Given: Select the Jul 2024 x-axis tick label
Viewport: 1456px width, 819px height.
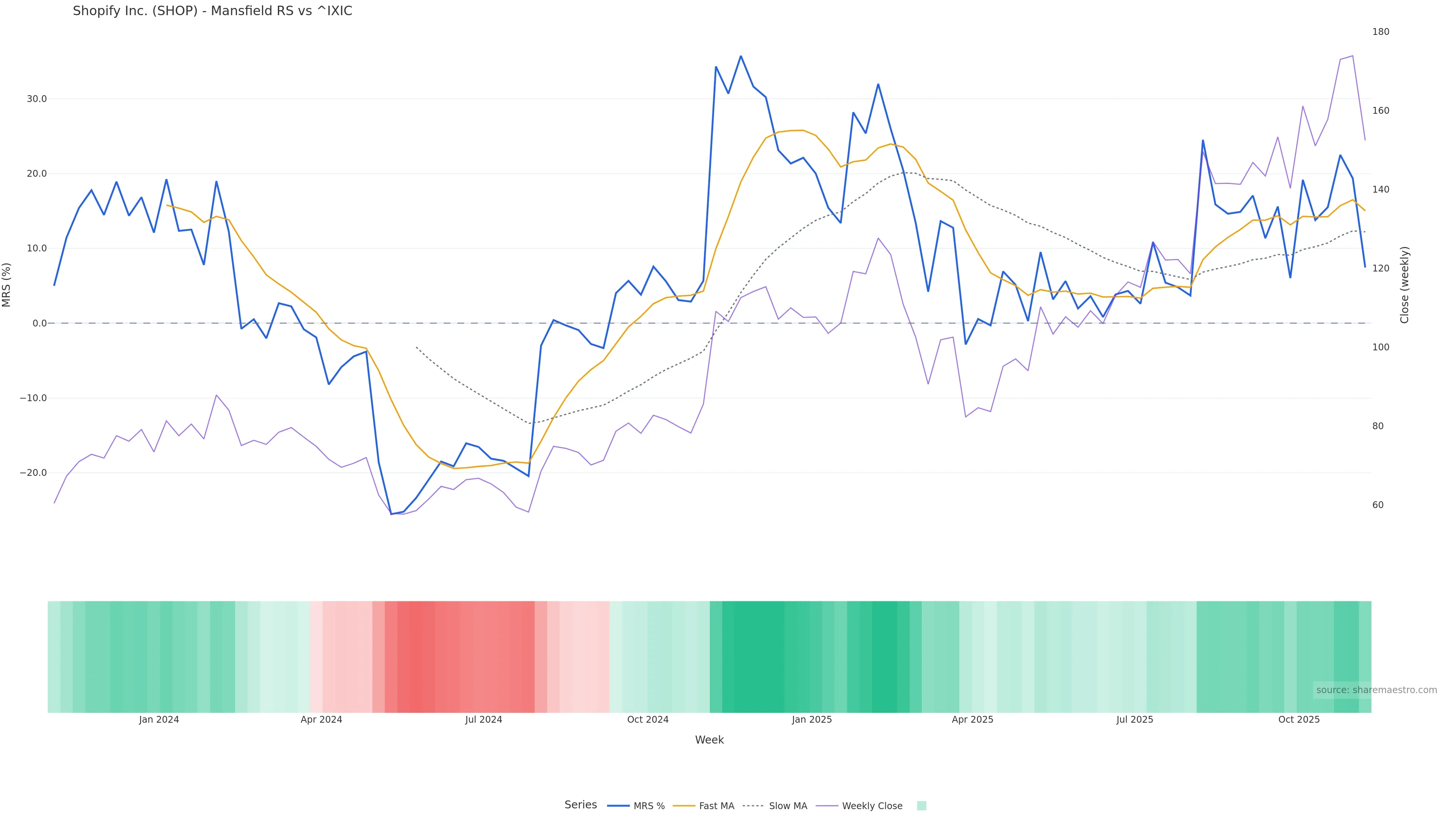Looking at the screenshot, I should (x=484, y=720).
